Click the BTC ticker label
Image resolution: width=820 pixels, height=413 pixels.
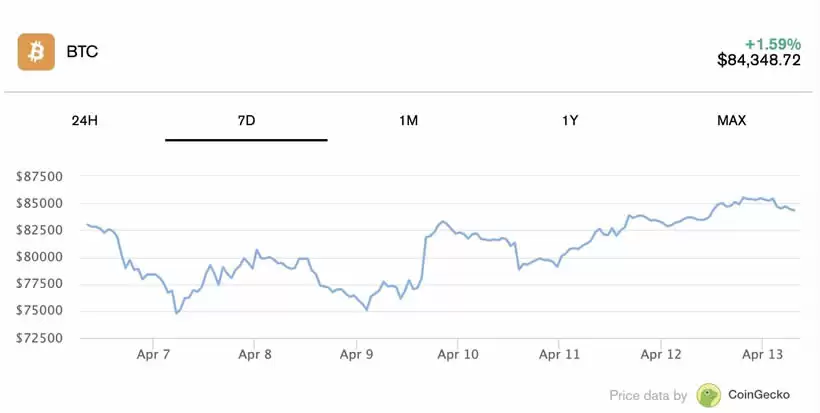click(x=82, y=52)
